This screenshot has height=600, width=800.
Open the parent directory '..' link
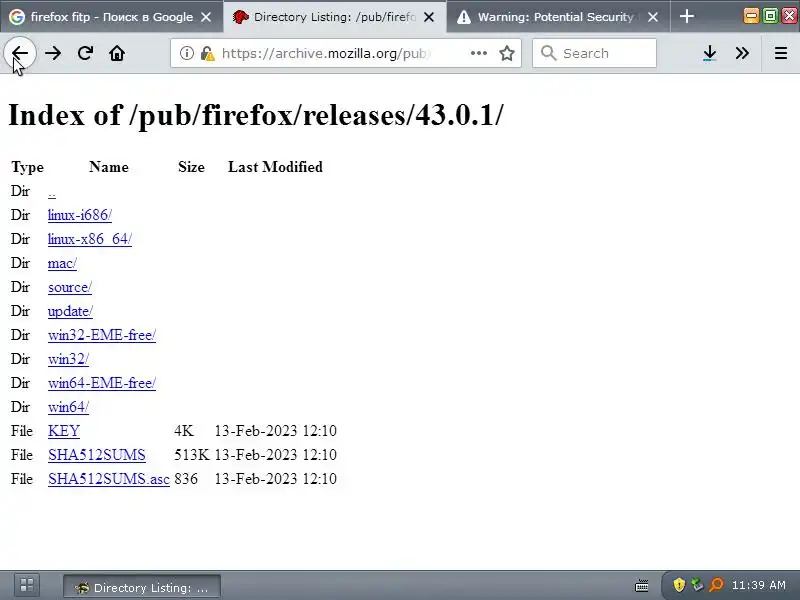tap(52, 192)
